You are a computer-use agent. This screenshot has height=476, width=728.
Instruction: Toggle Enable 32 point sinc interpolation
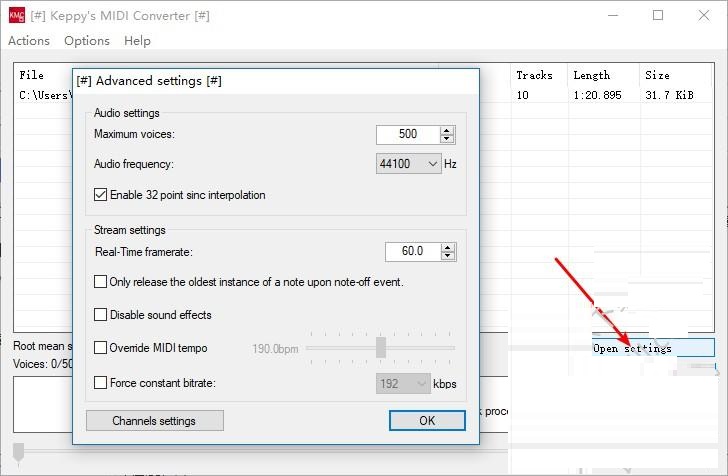click(x=101, y=195)
